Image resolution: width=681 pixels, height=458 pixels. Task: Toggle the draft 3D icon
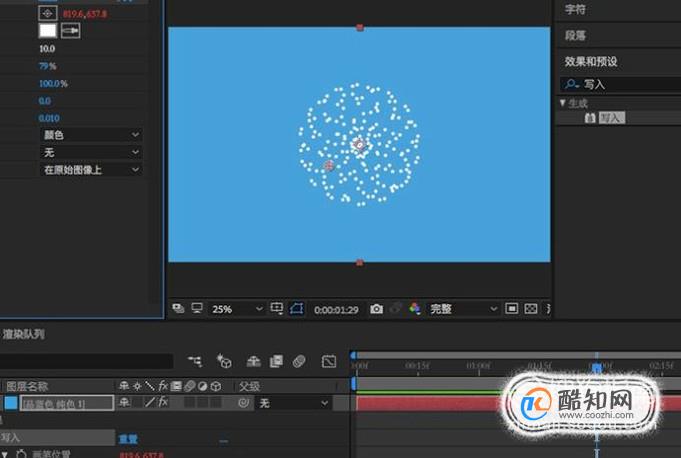pos(224,361)
